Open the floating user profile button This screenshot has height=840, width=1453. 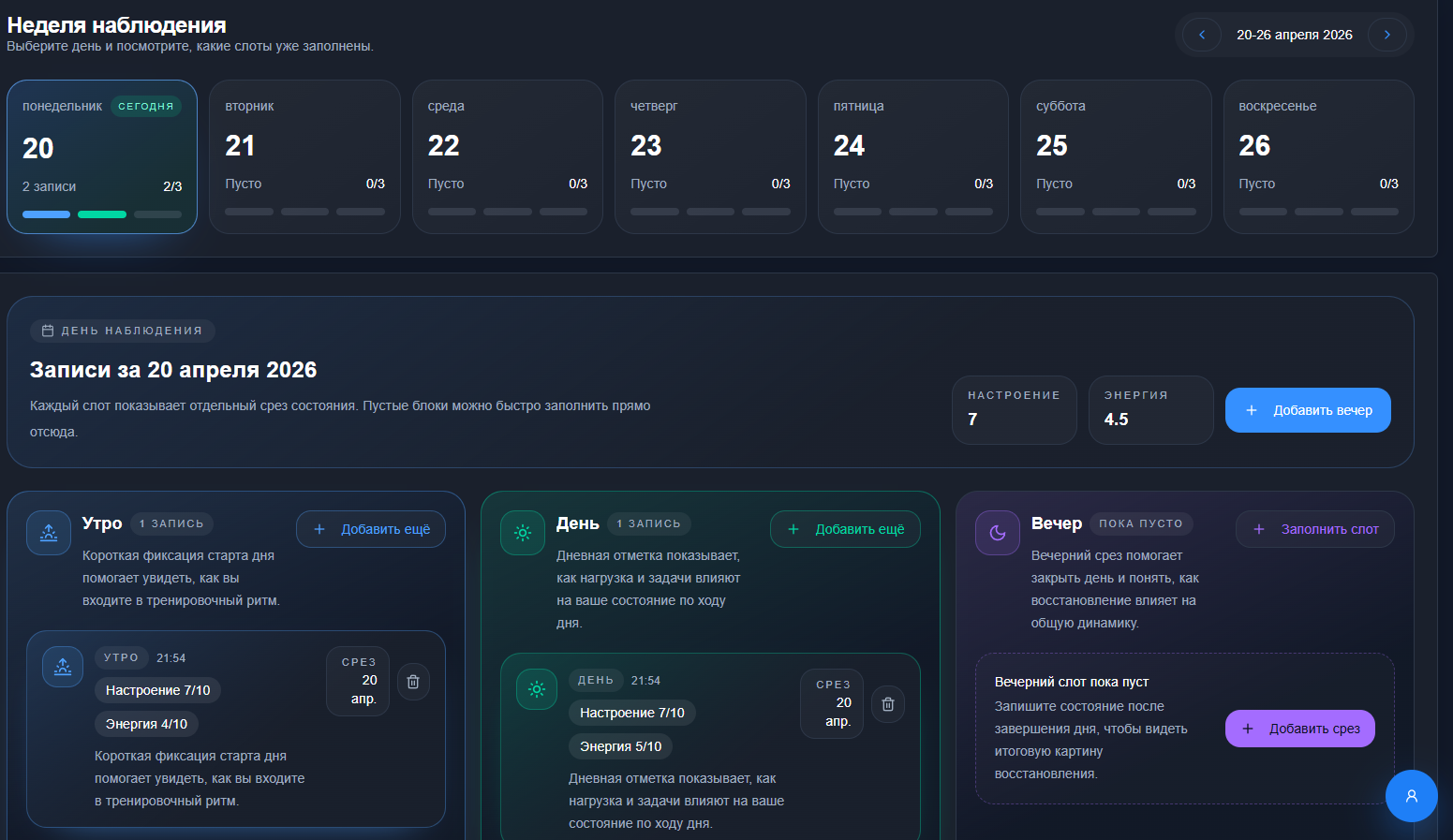coord(1411,796)
